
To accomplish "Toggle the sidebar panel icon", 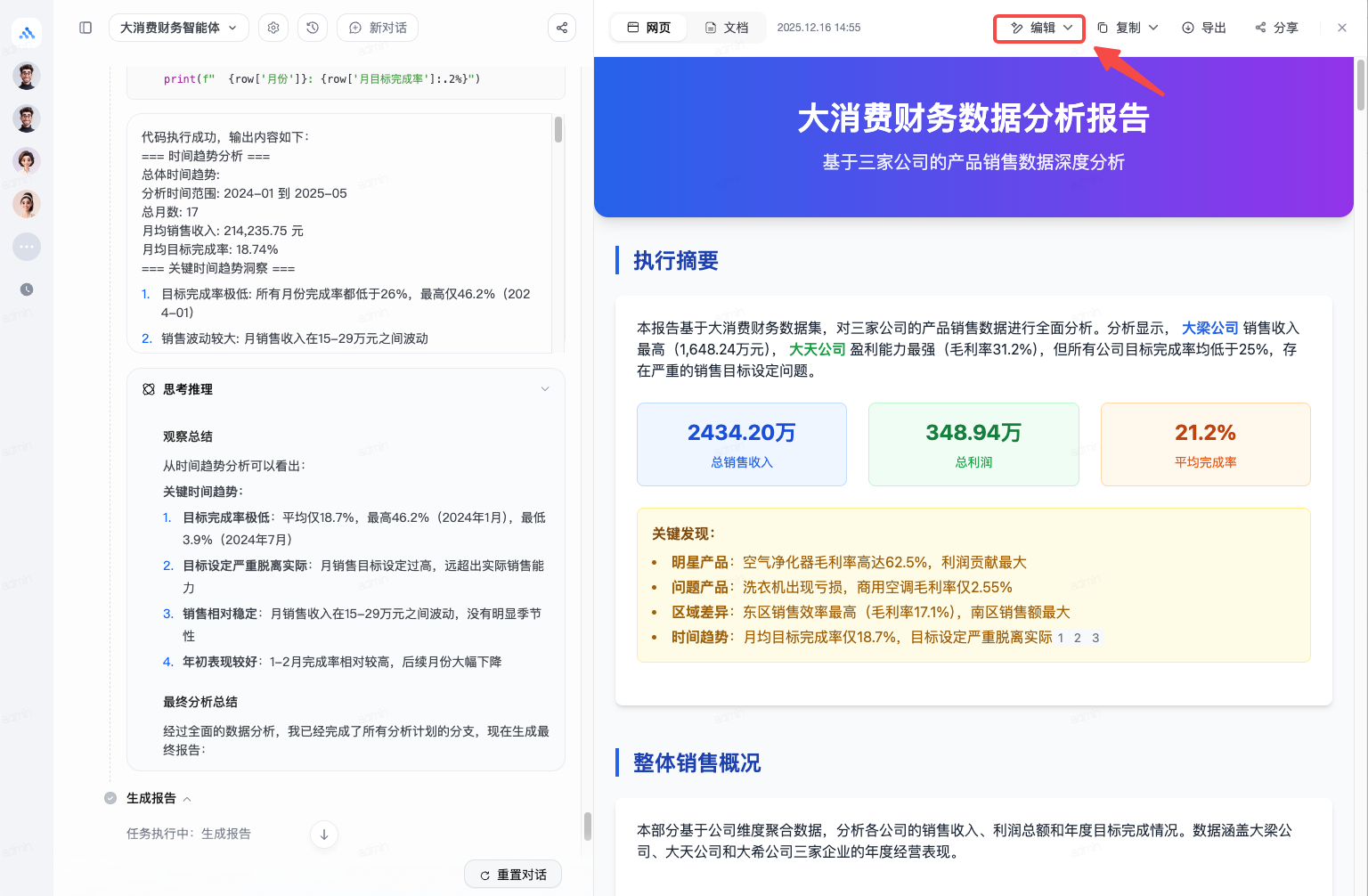I will (85, 28).
